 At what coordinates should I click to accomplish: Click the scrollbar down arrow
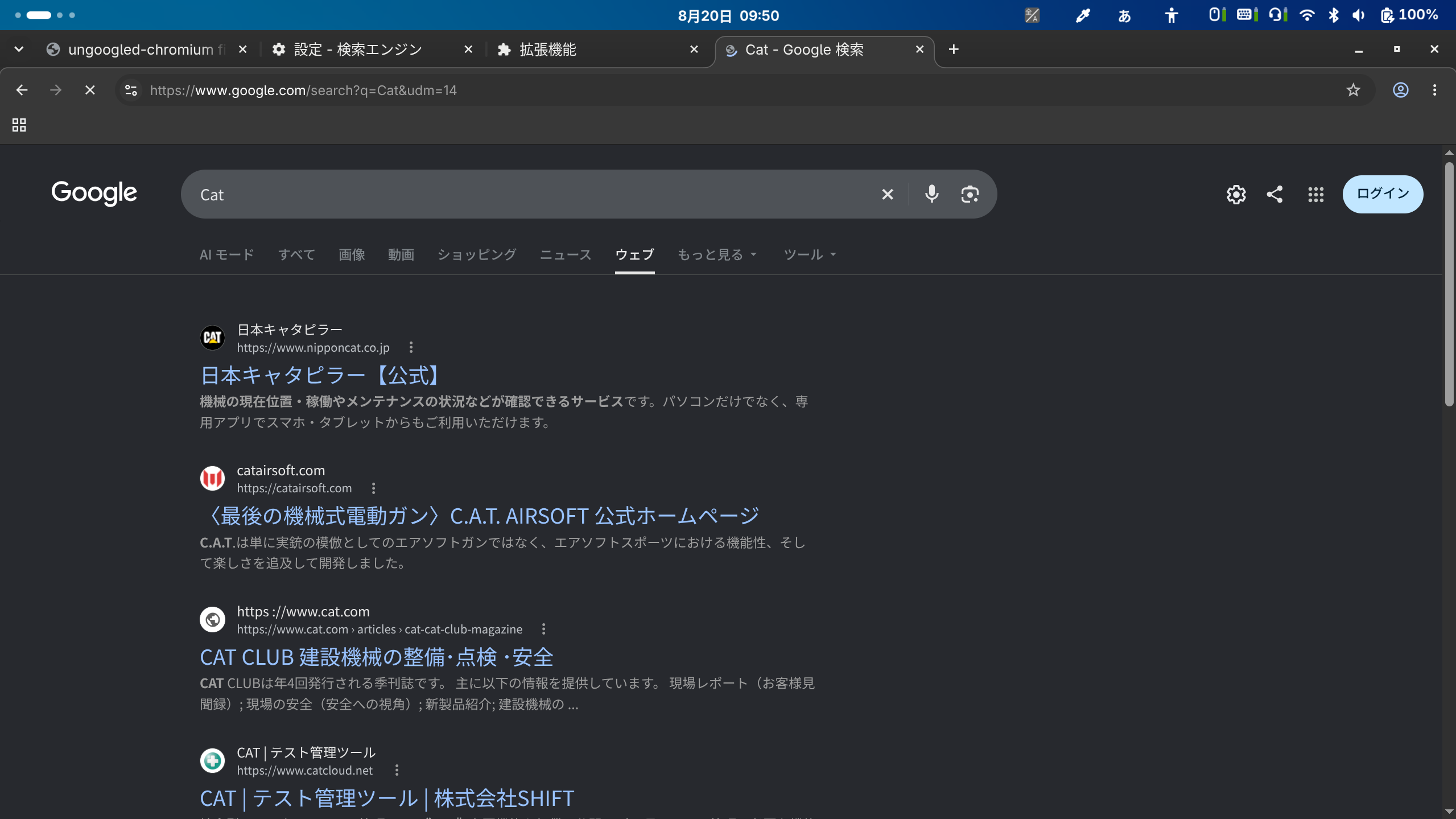(x=1449, y=812)
